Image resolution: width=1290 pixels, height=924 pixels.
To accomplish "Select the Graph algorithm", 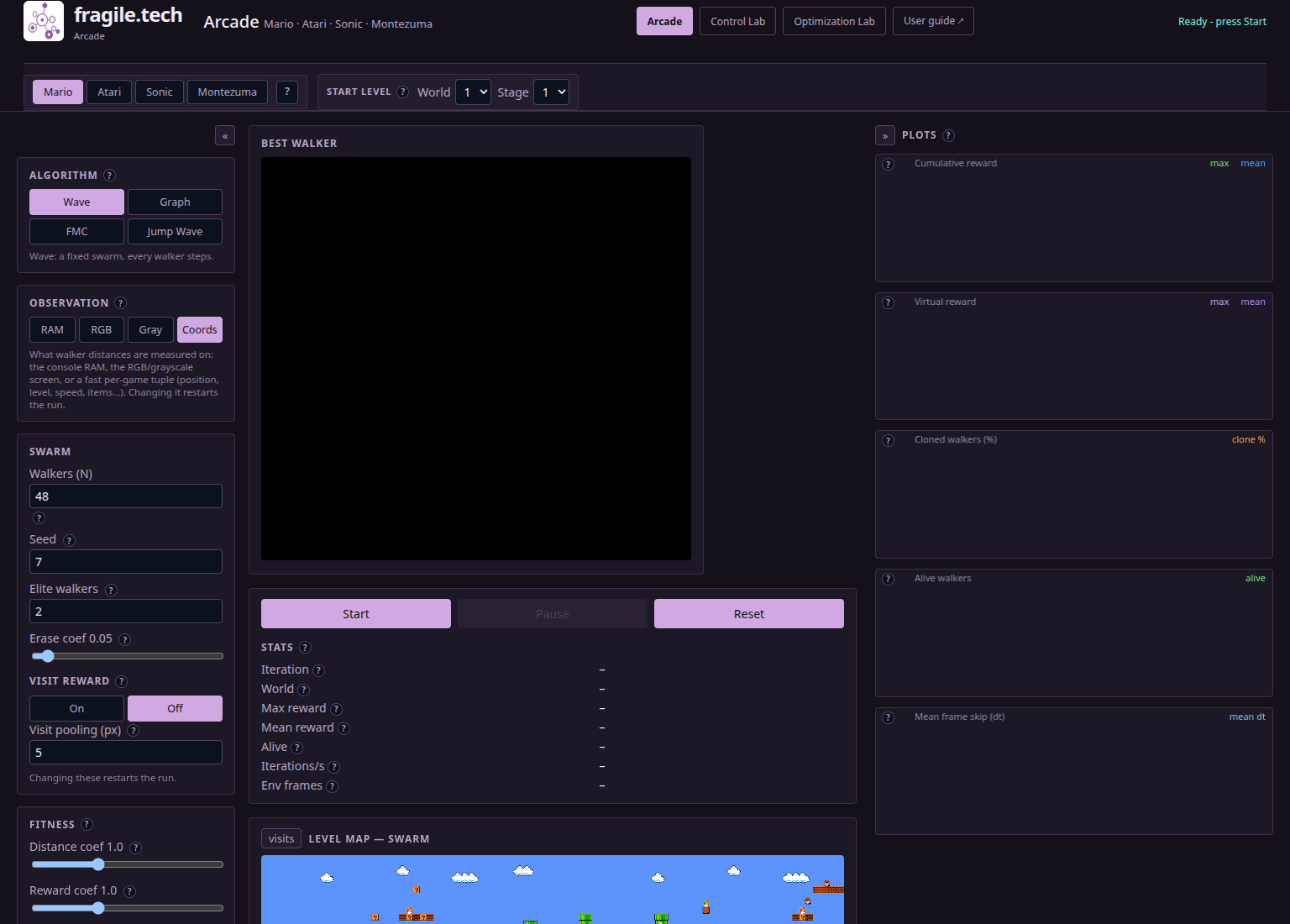I will tap(175, 202).
